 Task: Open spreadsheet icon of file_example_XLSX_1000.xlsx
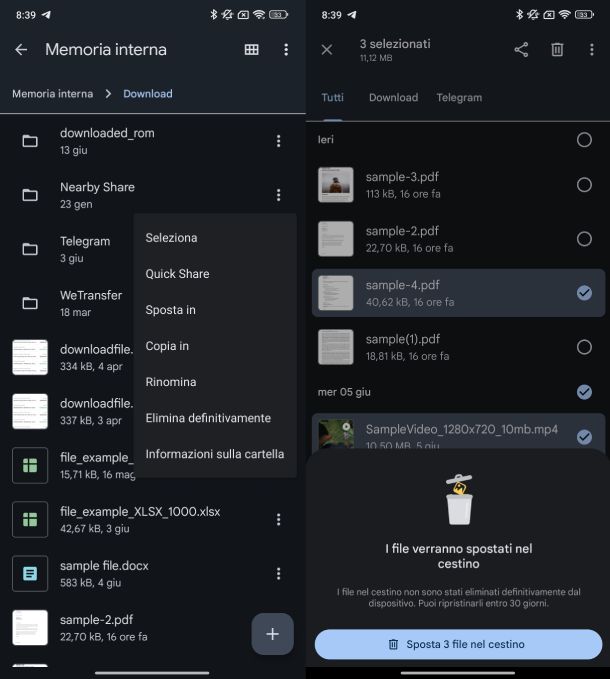(x=30, y=519)
